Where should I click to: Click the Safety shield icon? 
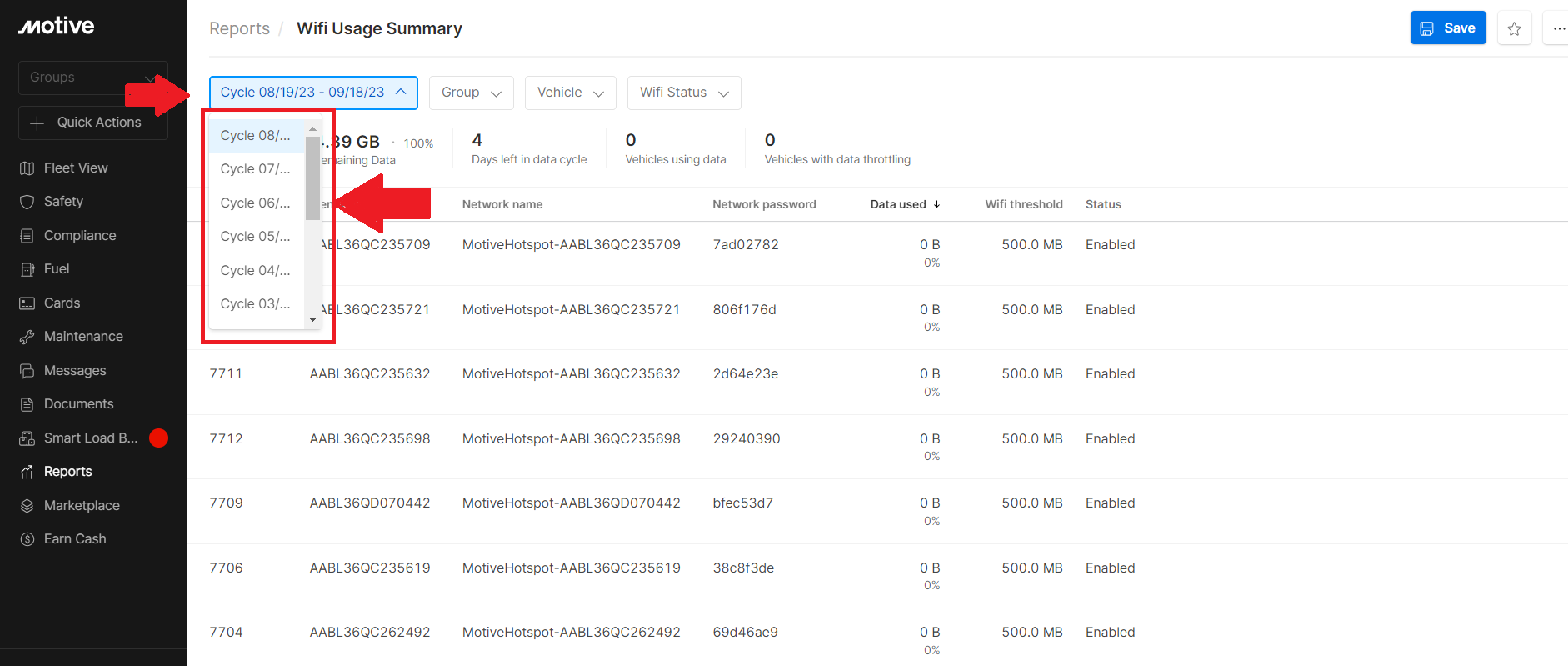(27, 202)
